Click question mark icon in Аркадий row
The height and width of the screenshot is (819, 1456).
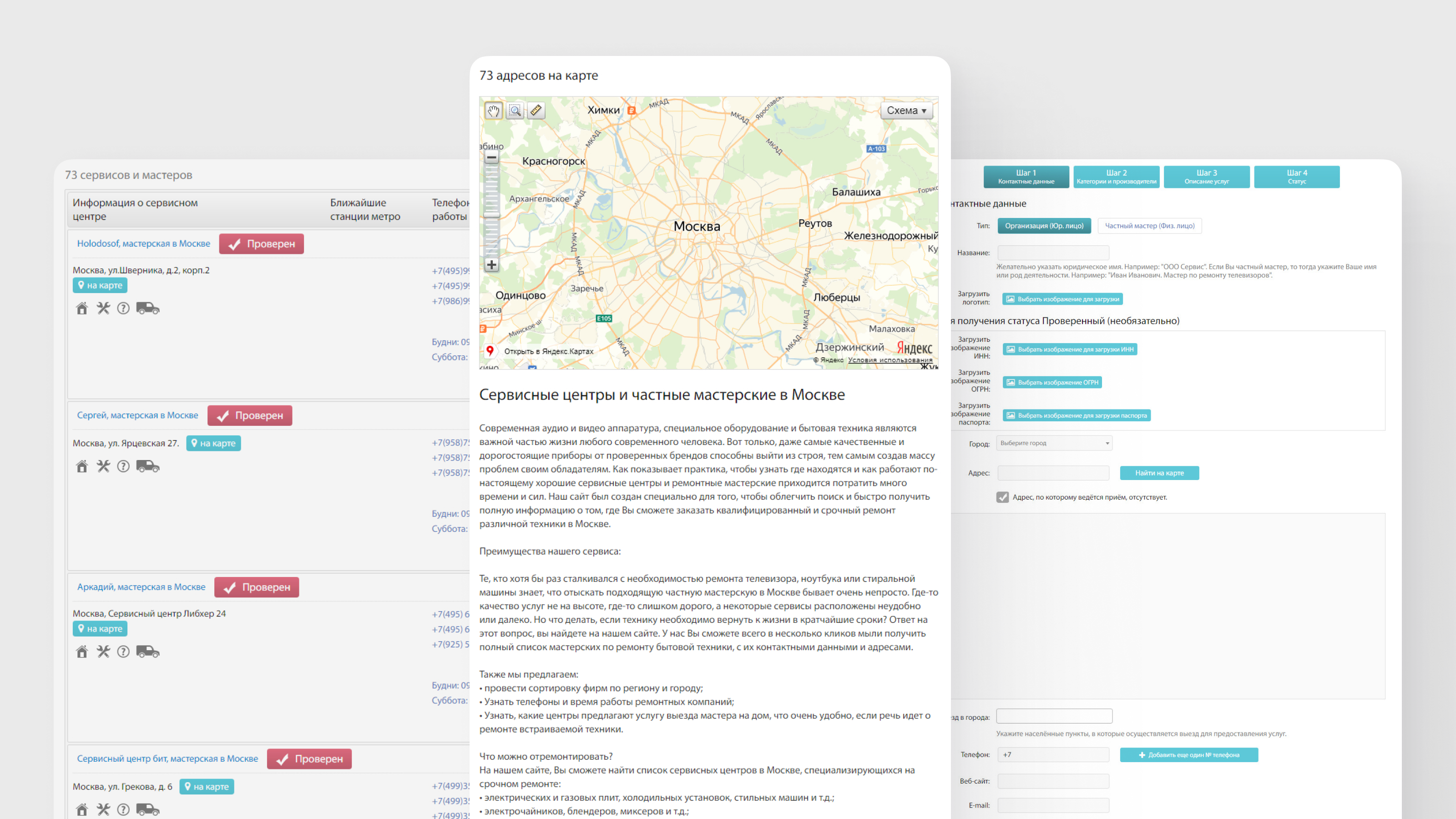tap(123, 652)
